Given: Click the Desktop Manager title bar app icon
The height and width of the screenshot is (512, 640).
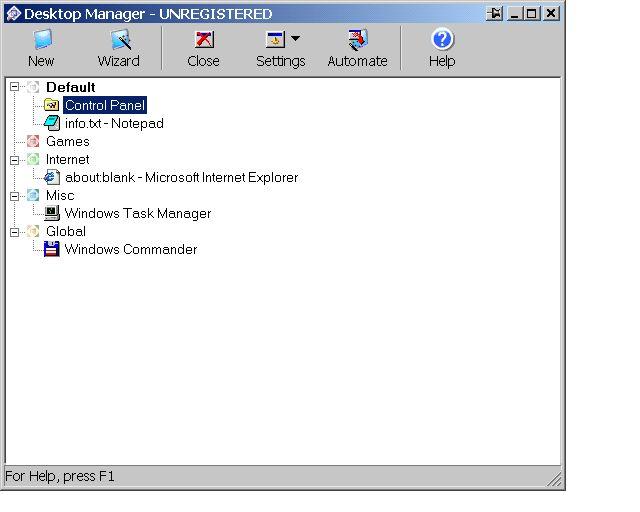Looking at the screenshot, I should (x=13, y=14).
